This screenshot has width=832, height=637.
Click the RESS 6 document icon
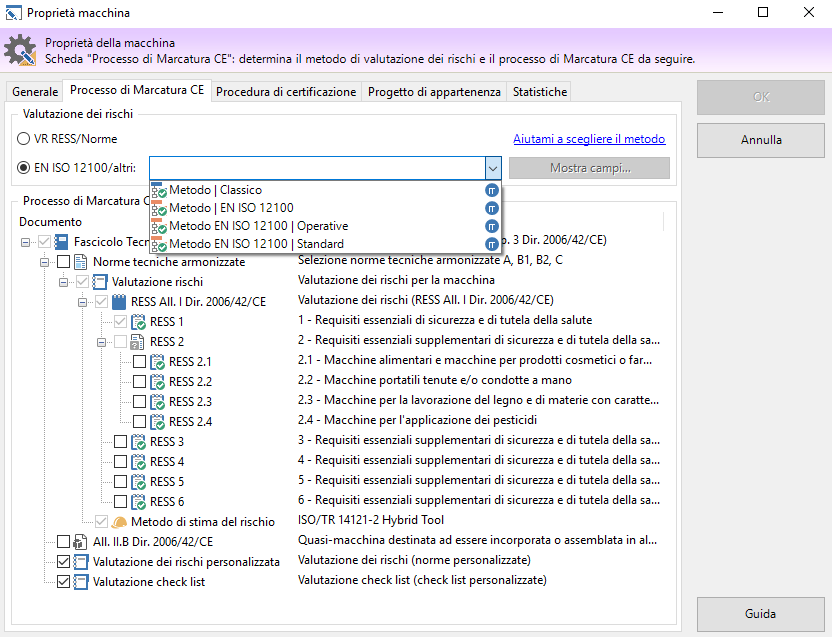click(x=138, y=501)
